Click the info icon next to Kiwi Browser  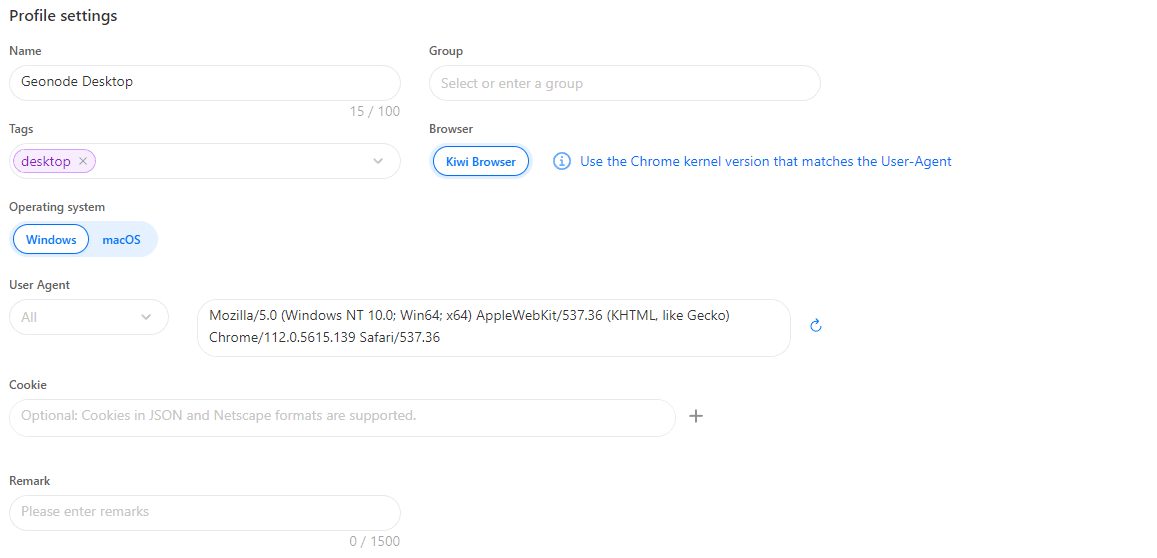pos(562,161)
